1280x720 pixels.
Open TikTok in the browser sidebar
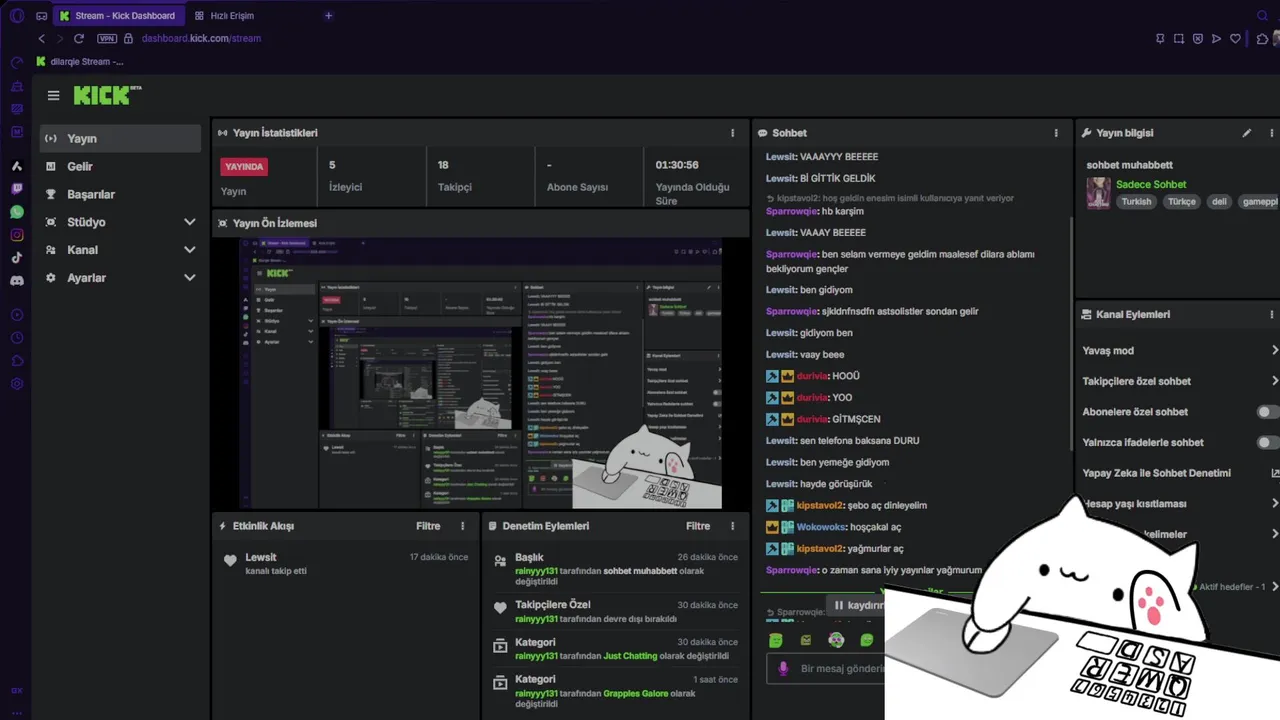click(x=17, y=258)
